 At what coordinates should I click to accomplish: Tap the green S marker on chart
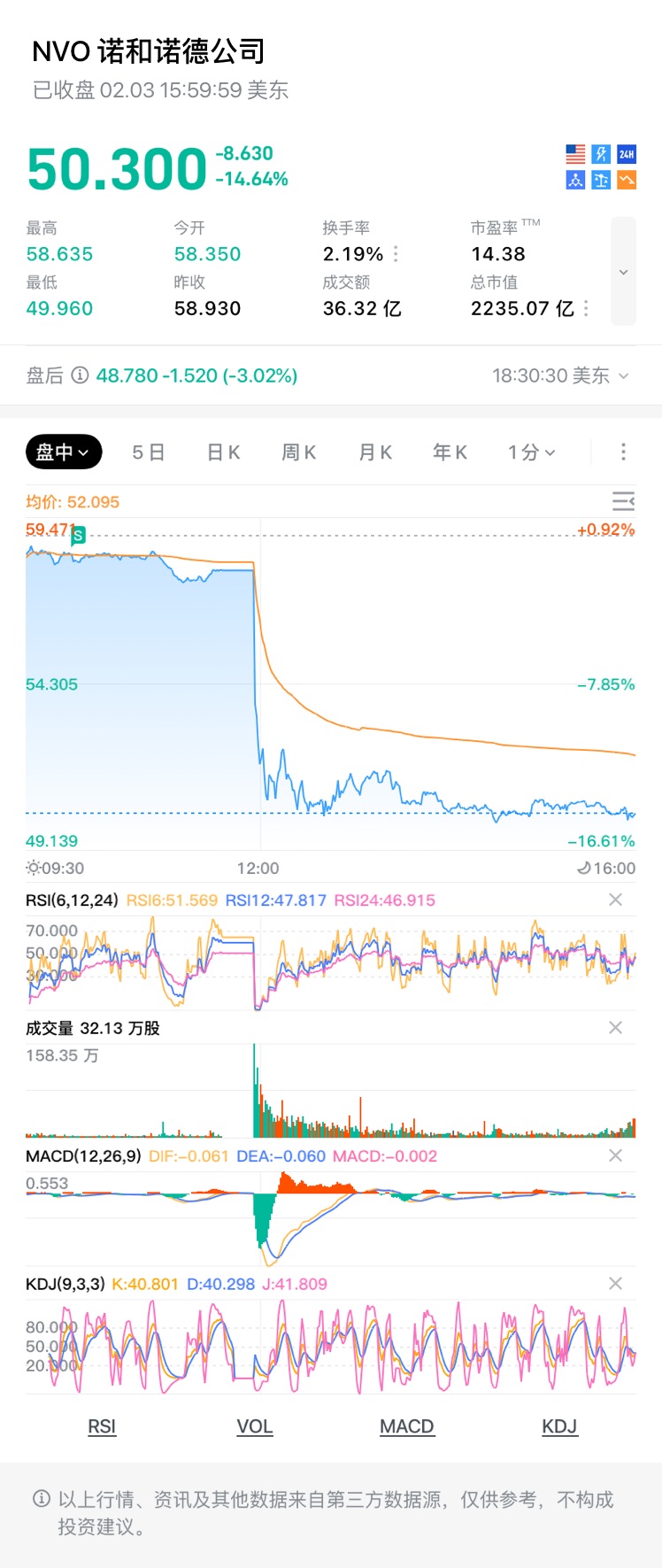(x=79, y=535)
